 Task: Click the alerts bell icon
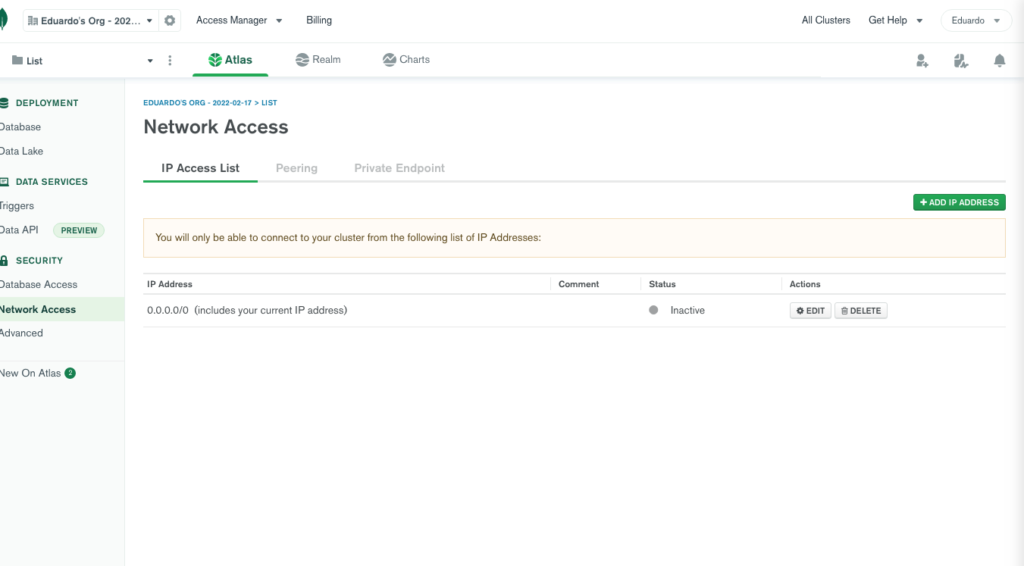(999, 61)
